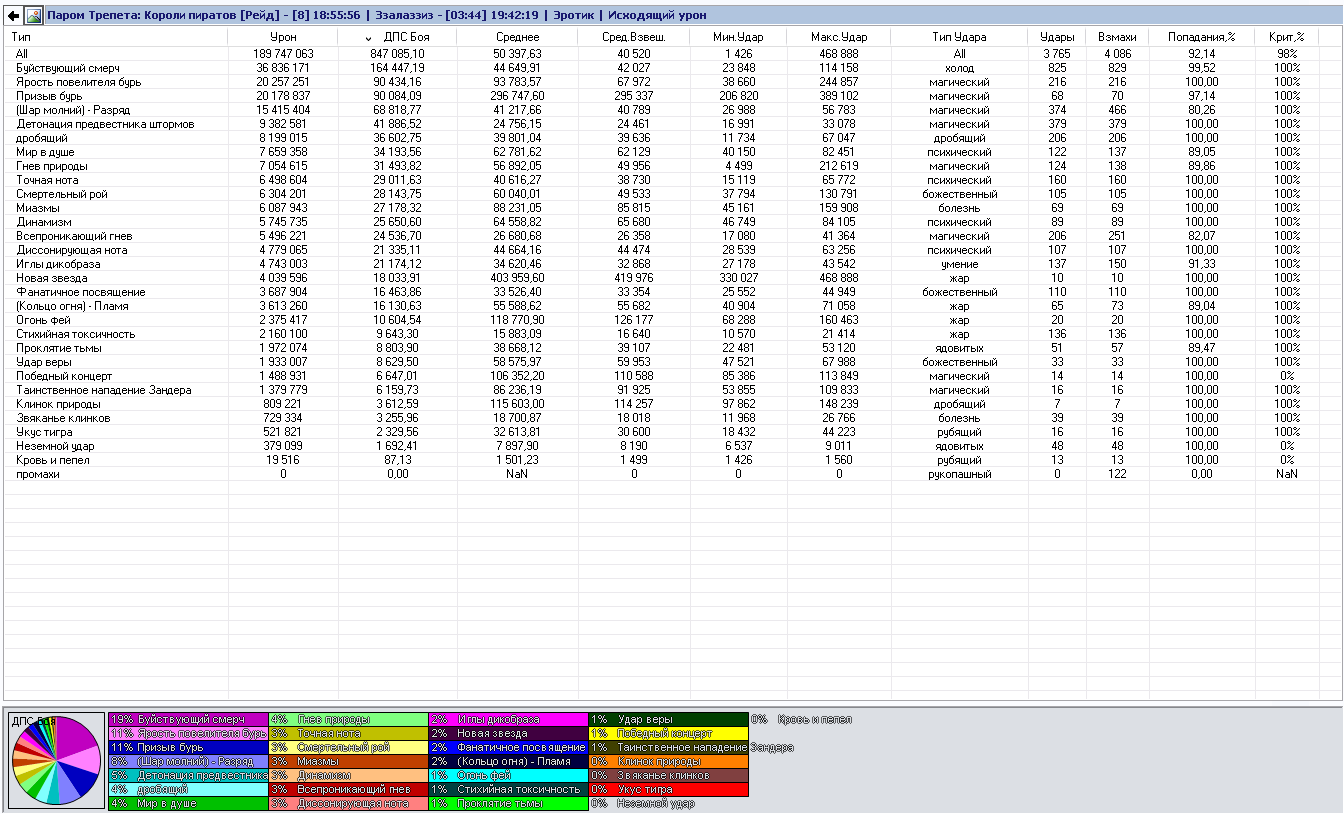
Task: Toggle sort on ДПС Боя column header
Action: pos(397,37)
